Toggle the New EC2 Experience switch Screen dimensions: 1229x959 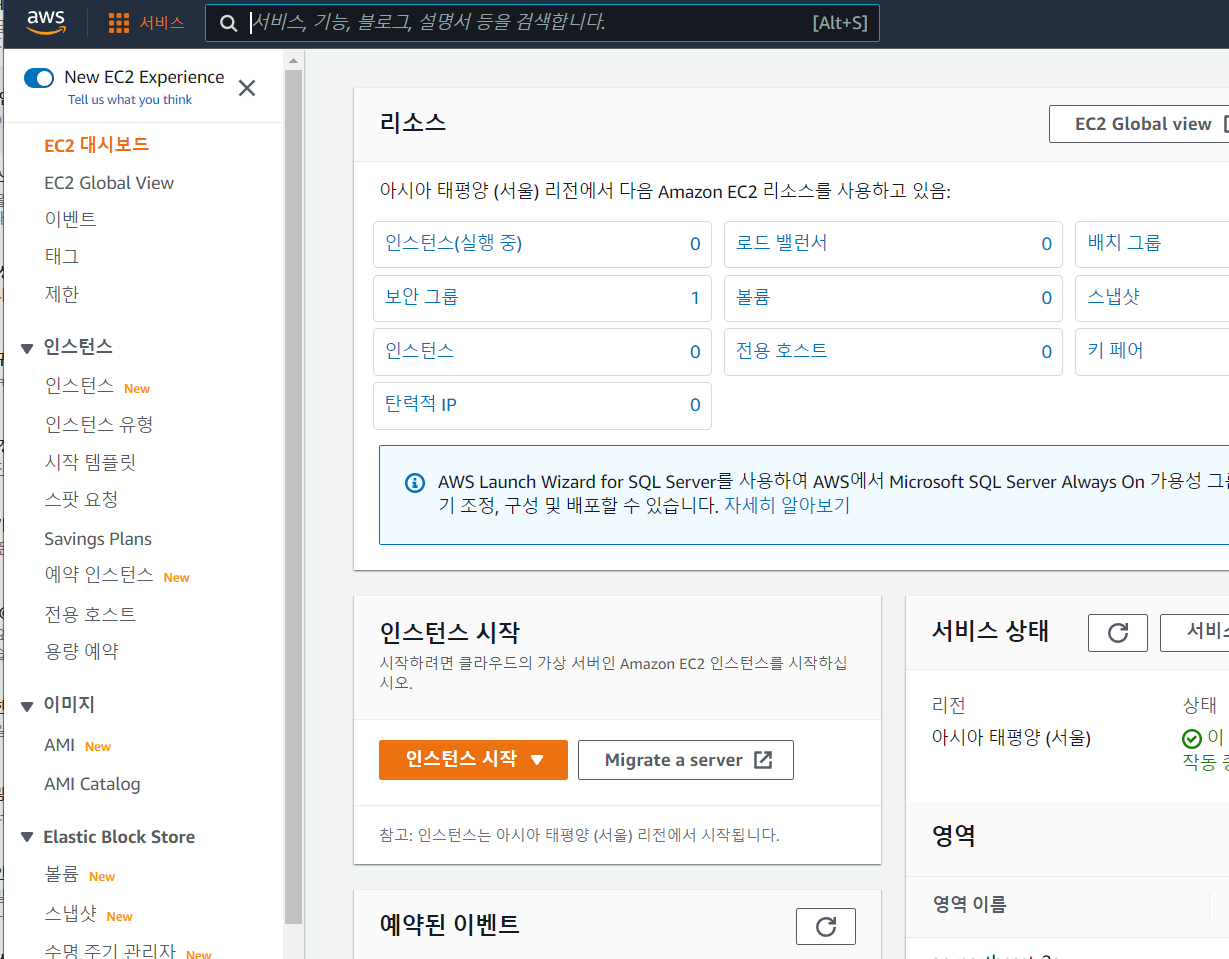(x=39, y=77)
